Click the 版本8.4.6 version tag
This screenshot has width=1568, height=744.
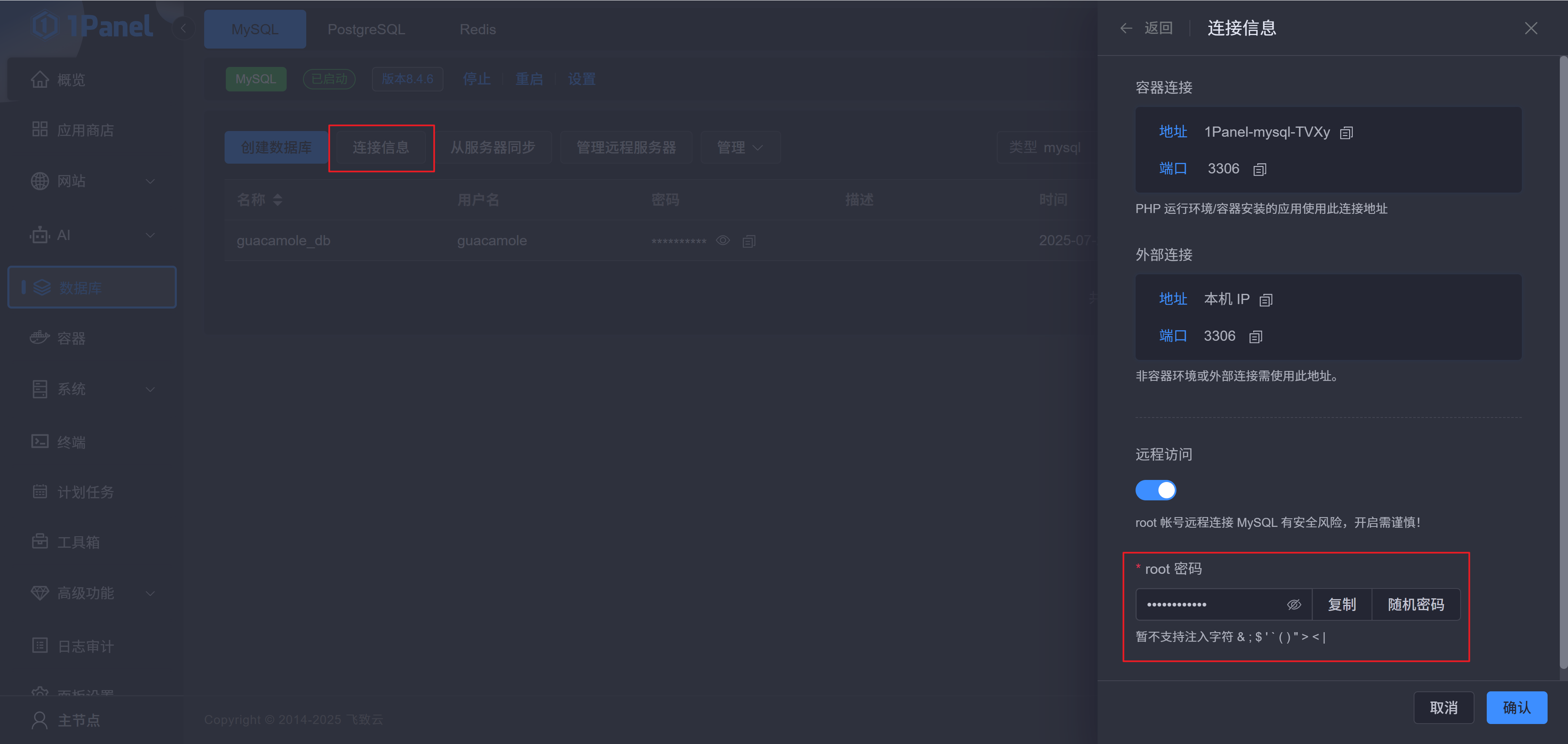(407, 79)
